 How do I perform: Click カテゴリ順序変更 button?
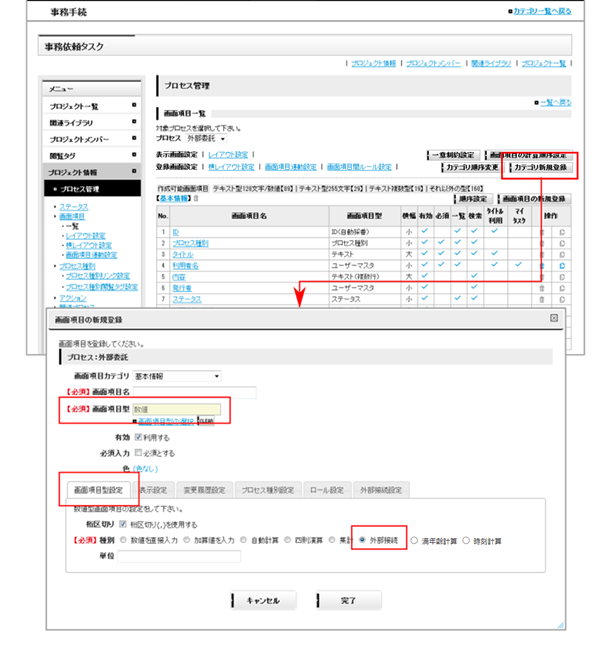point(472,167)
